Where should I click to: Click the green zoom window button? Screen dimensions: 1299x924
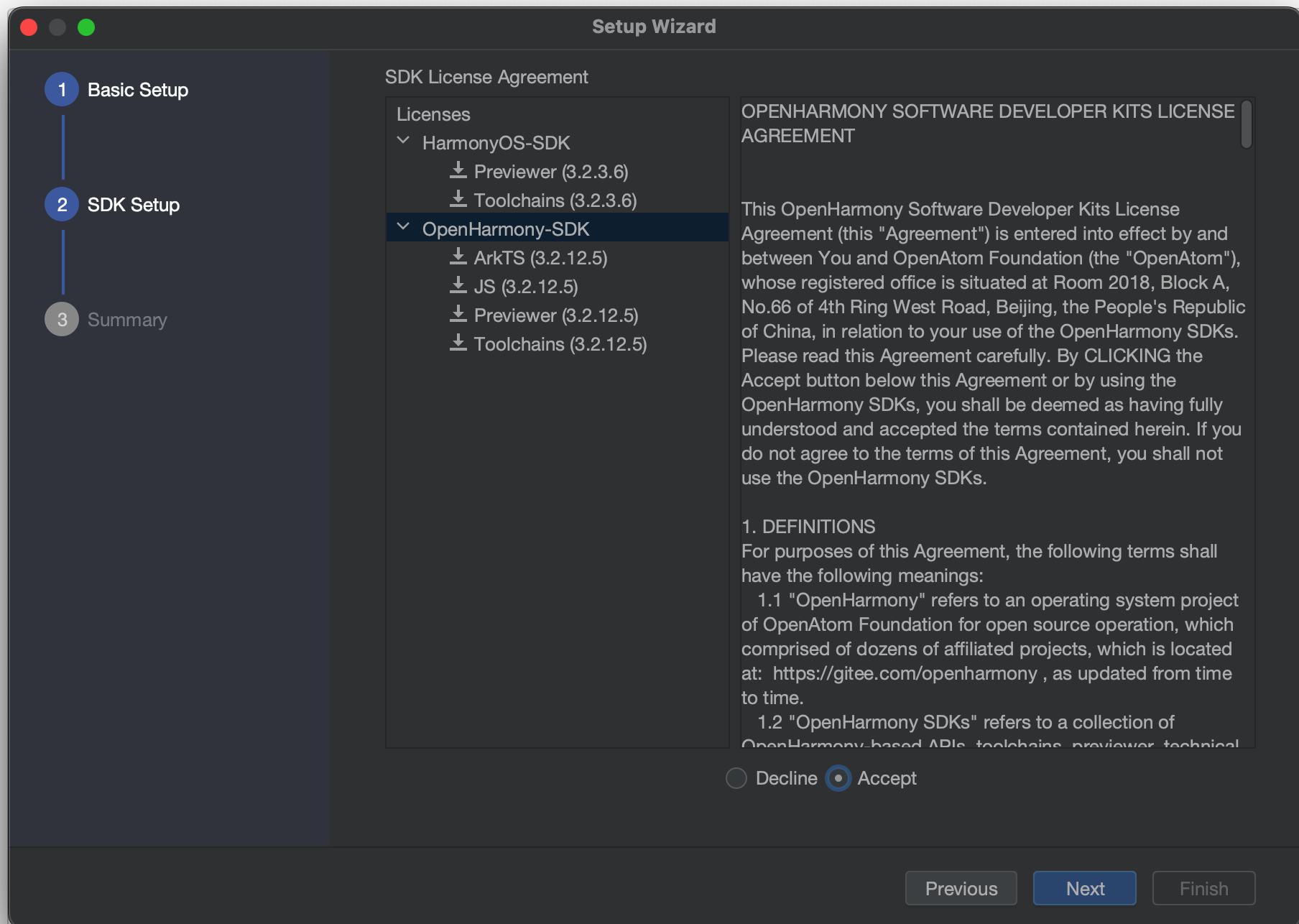(x=86, y=27)
